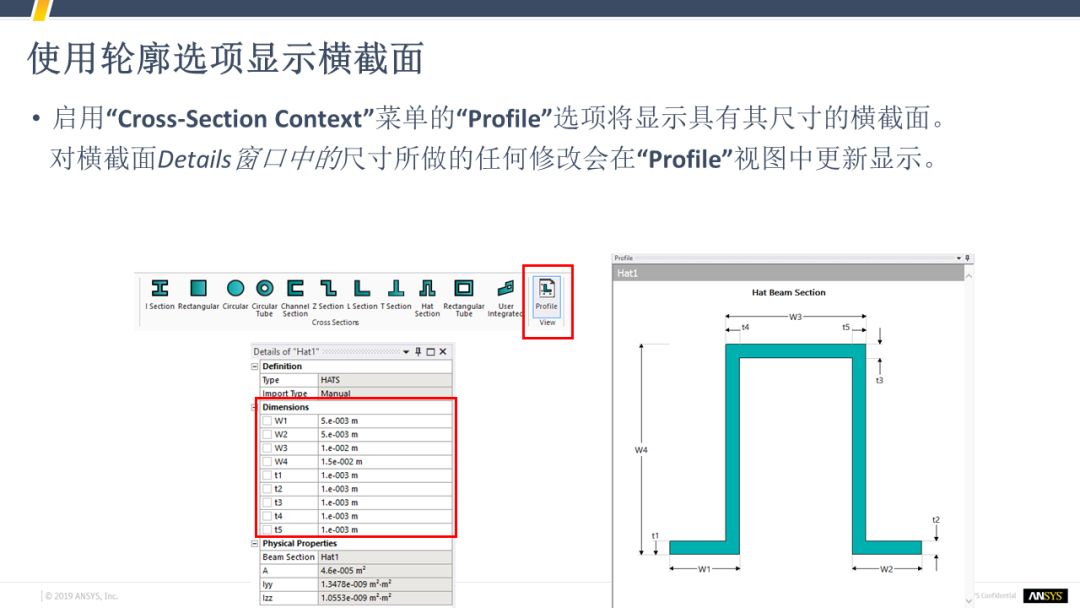Edit the W1 value 5.e-003 m
1080x608 pixels.
385,421
